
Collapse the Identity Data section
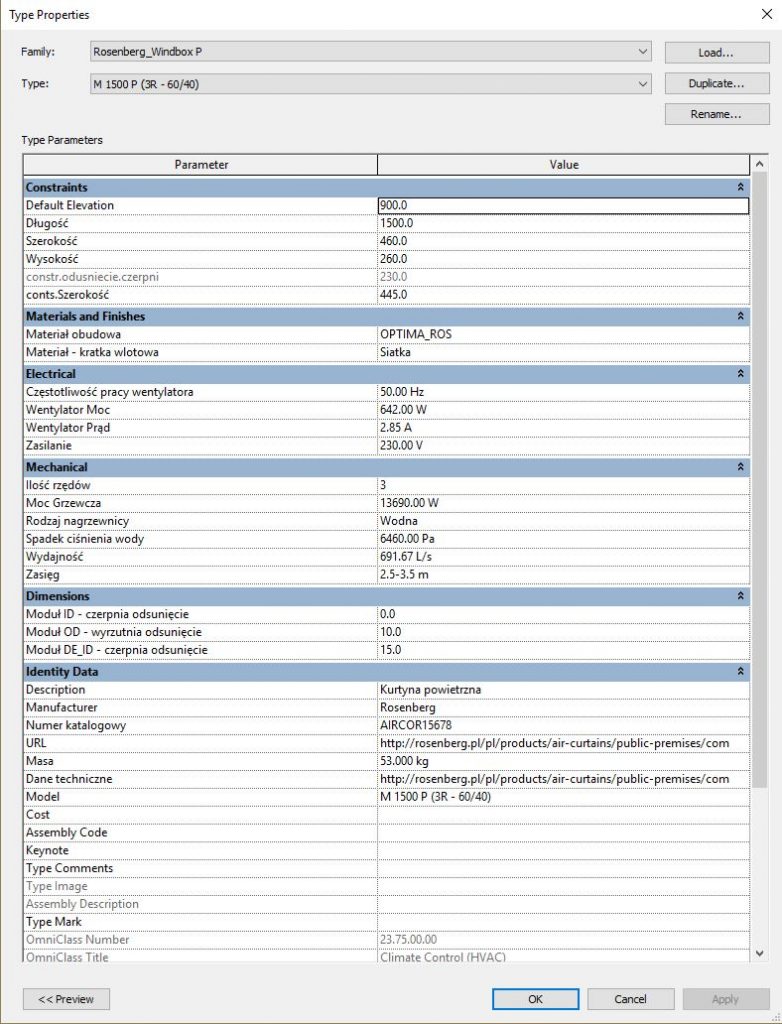coord(740,672)
